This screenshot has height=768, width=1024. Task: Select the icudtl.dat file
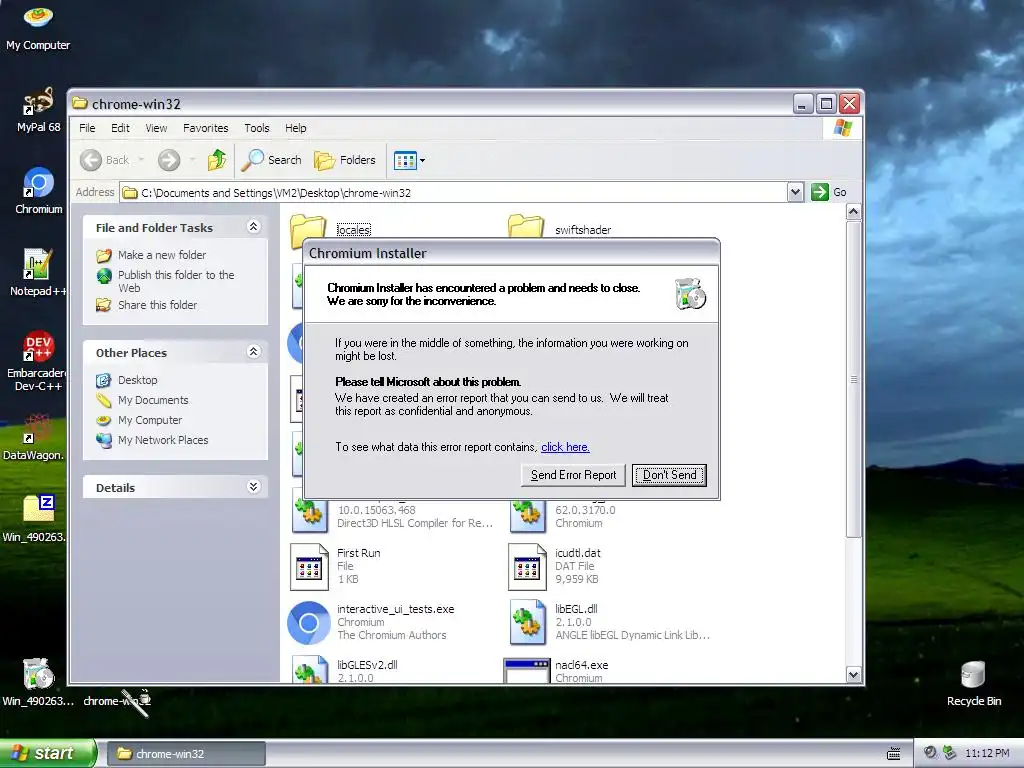[554, 566]
